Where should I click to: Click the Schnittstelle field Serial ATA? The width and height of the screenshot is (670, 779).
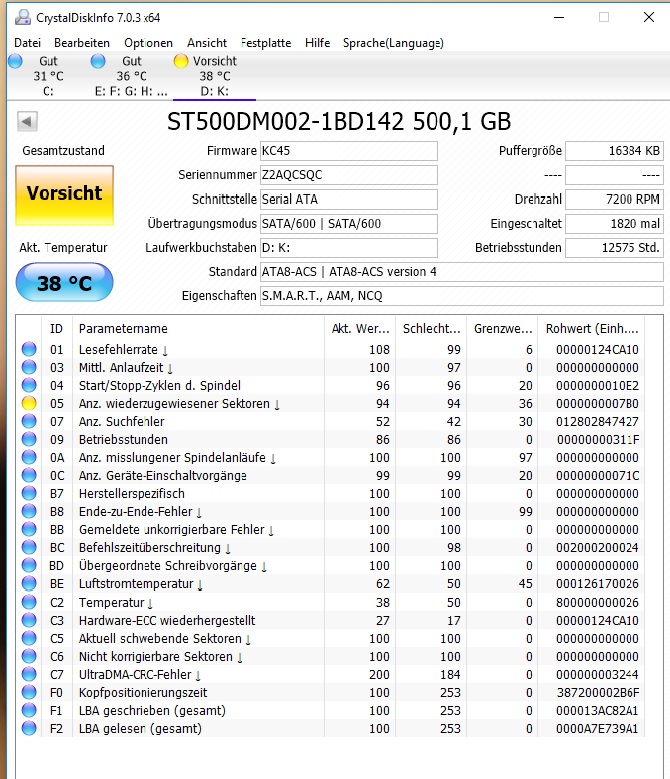coord(349,199)
